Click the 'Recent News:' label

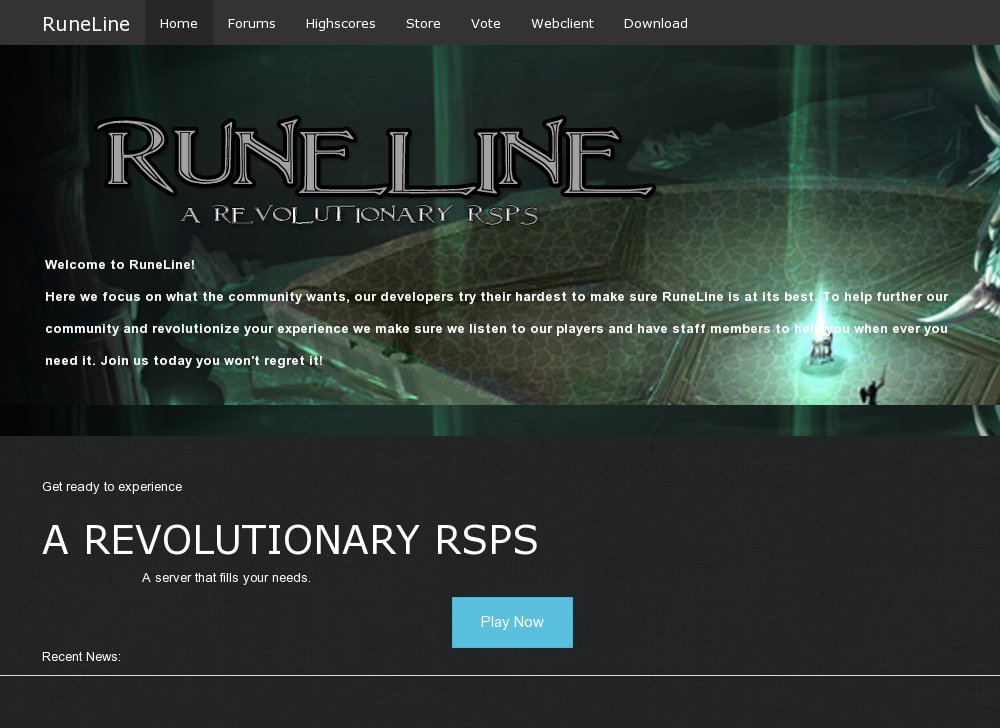tap(81, 657)
